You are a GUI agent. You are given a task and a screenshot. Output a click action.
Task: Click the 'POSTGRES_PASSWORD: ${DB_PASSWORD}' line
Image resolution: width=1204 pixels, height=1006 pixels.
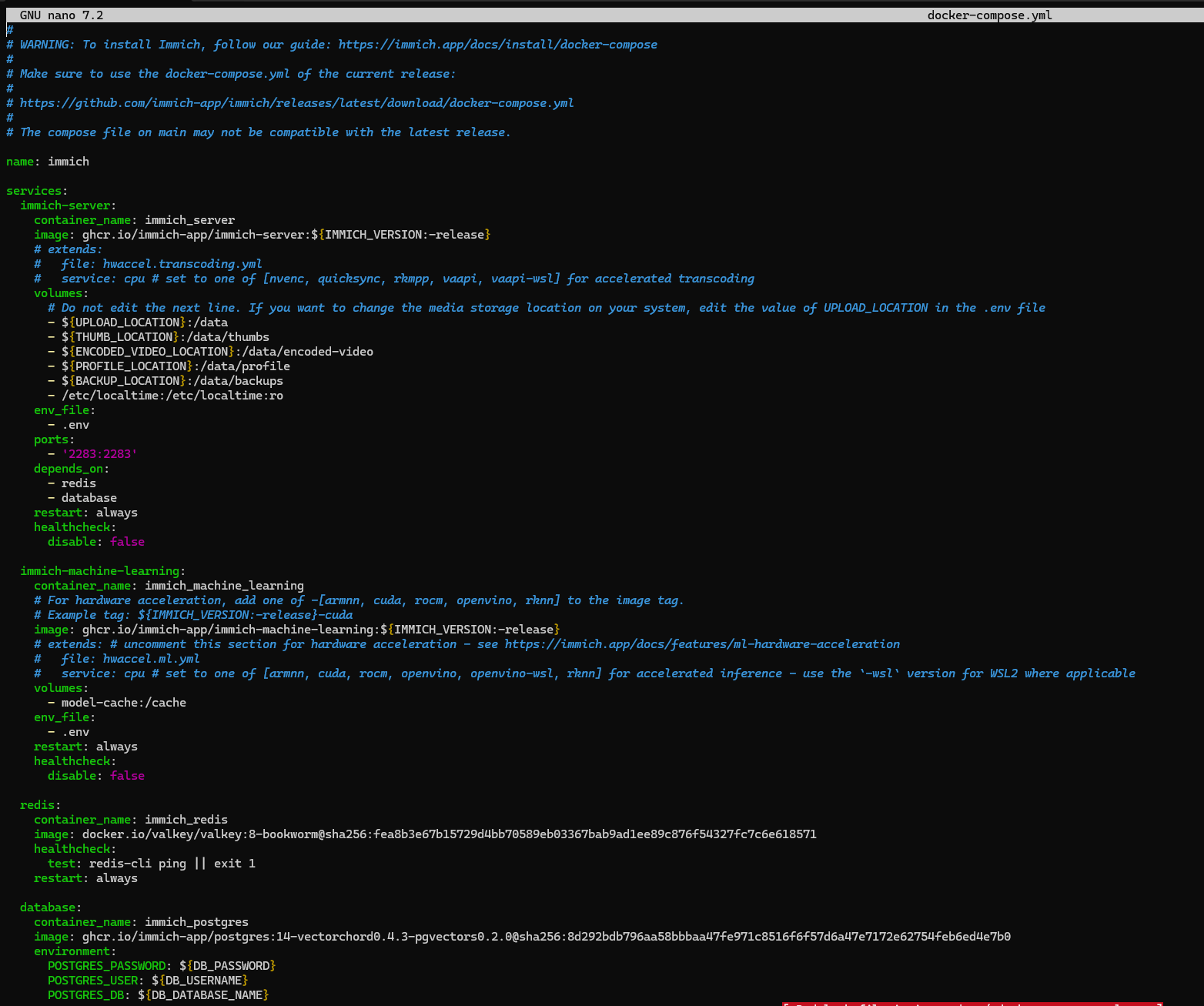162,966
